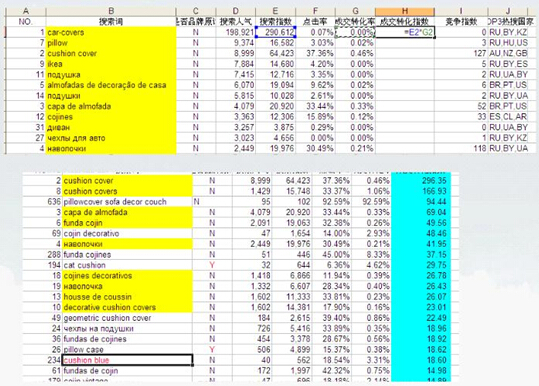Viewport: 539px width, 386px height.
Task: Select column A header
Action: (25, 12)
